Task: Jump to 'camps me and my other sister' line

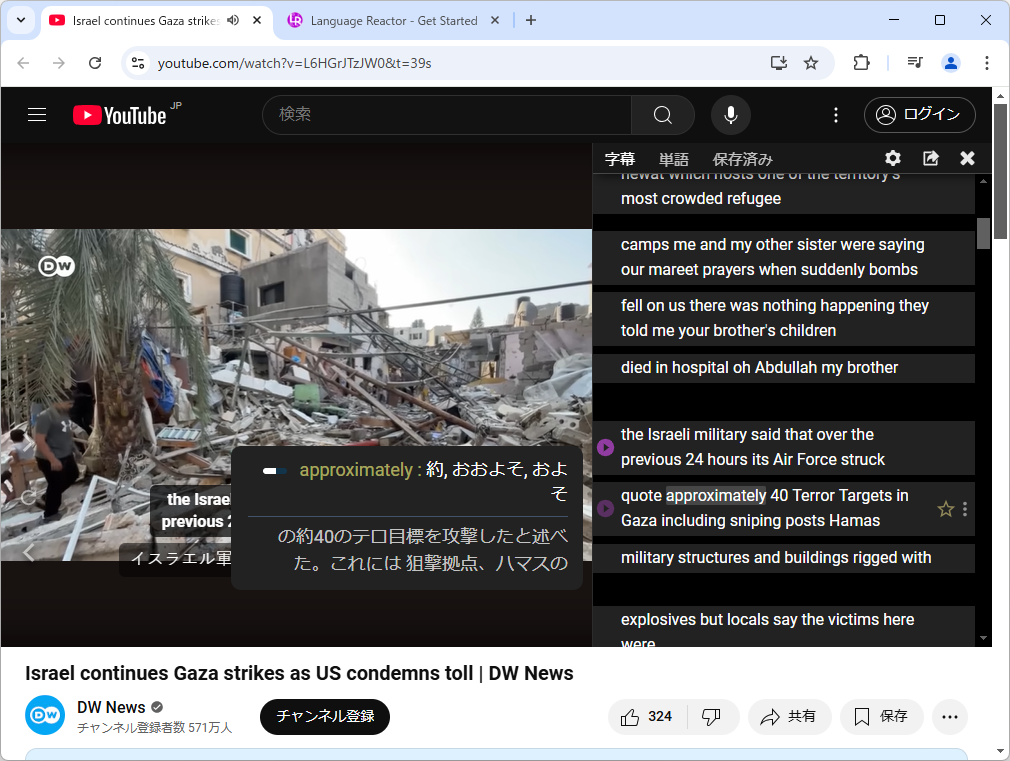Action: click(x=783, y=257)
